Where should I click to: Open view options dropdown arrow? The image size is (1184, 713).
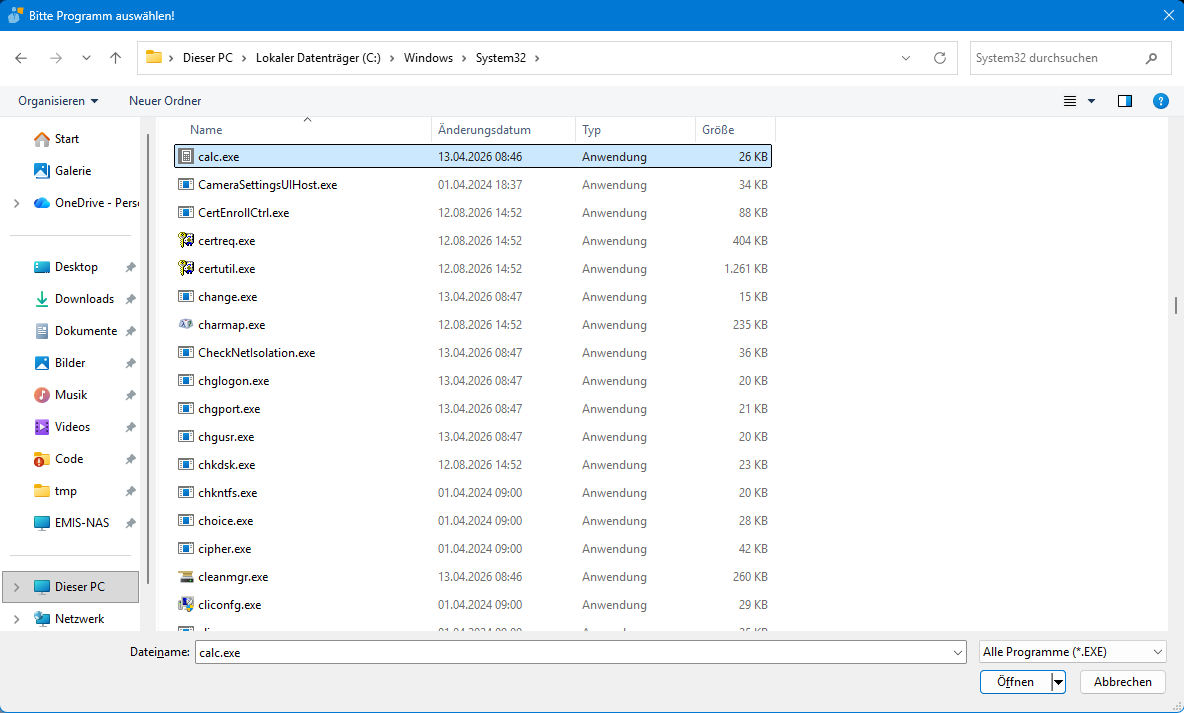coord(1091,101)
